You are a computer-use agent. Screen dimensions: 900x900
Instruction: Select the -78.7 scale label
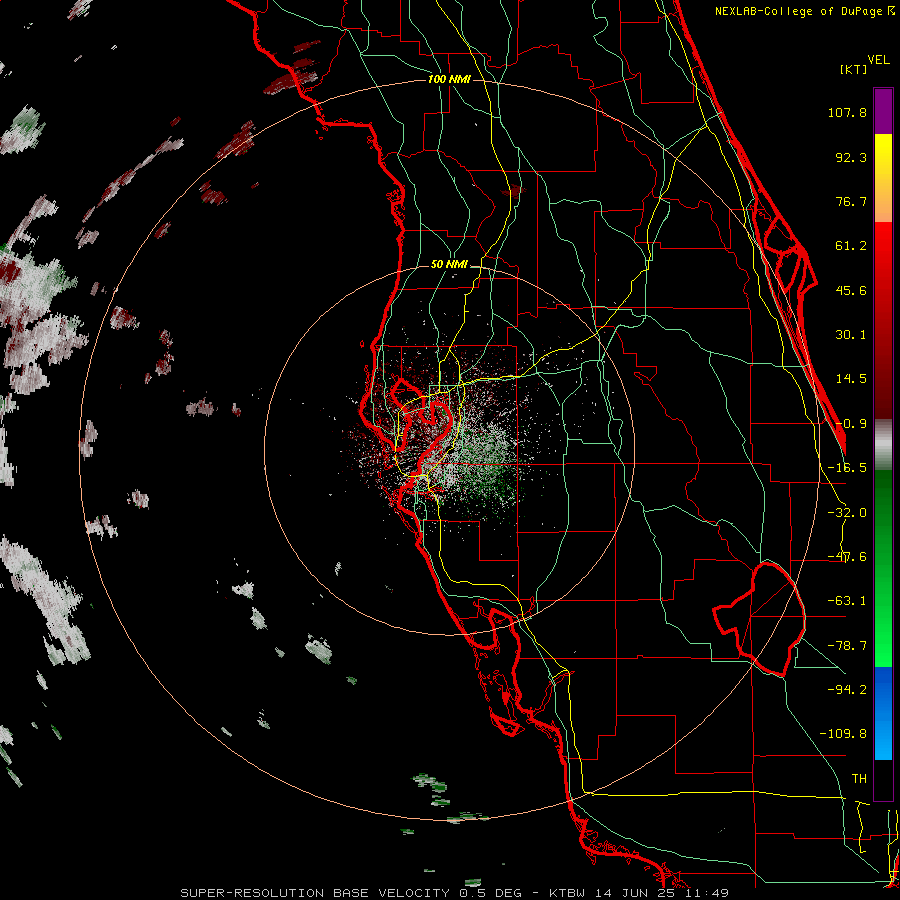tap(847, 646)
